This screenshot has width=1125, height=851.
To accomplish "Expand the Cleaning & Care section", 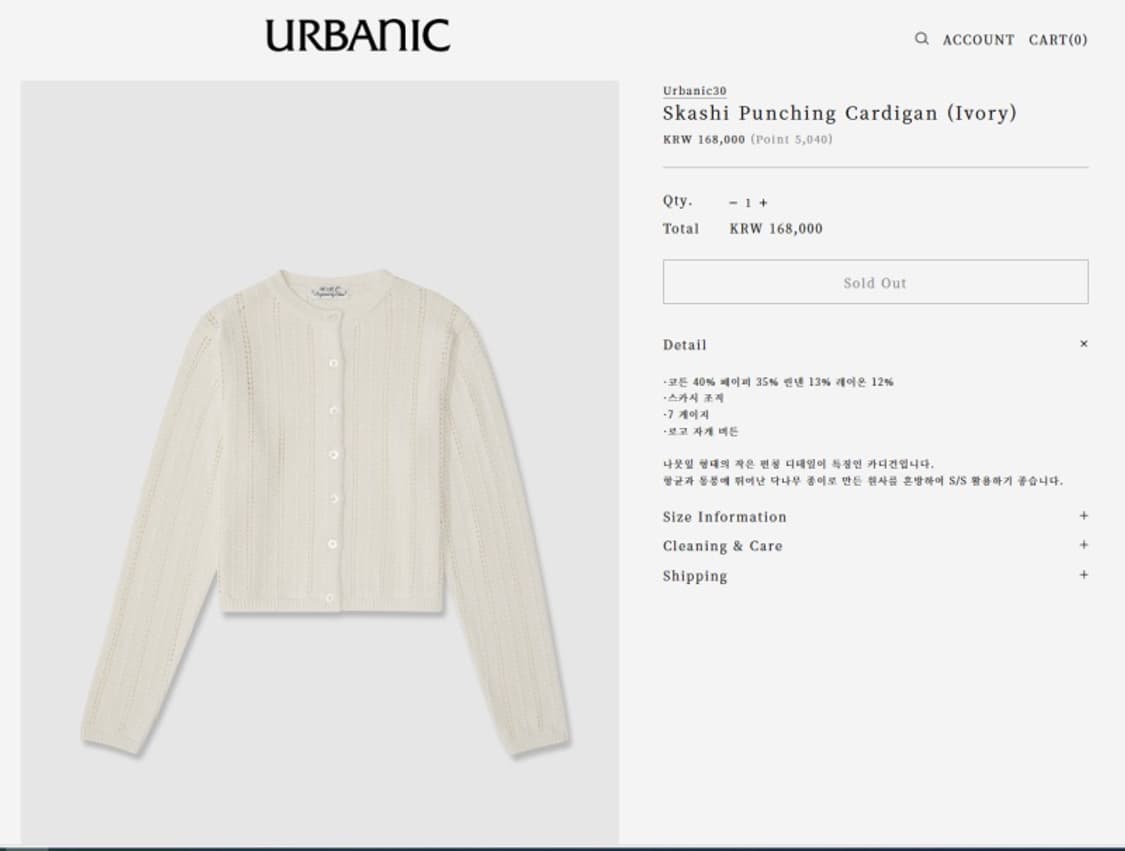I will [722, 546].
